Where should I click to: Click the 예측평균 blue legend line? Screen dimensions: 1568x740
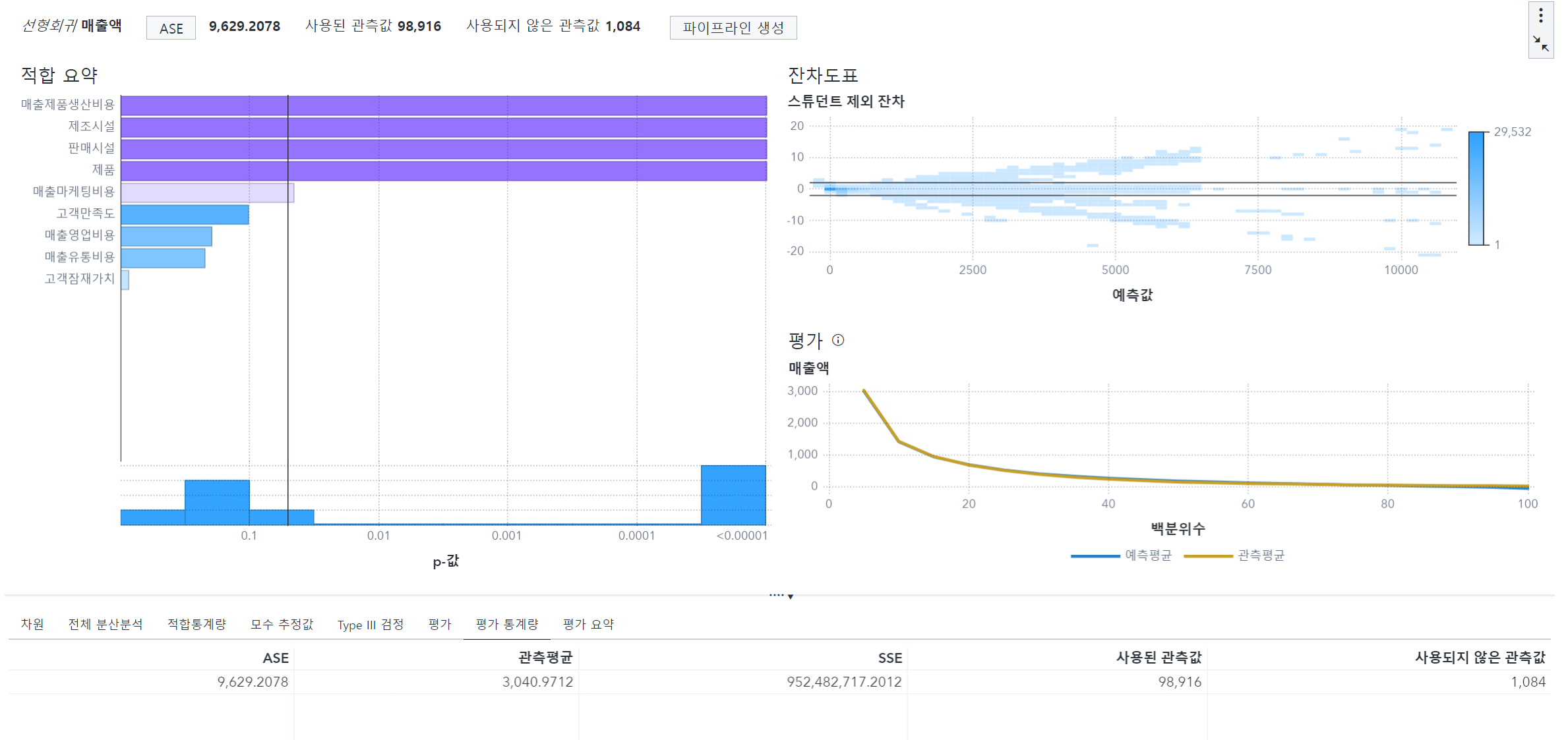pos(1095,556)
